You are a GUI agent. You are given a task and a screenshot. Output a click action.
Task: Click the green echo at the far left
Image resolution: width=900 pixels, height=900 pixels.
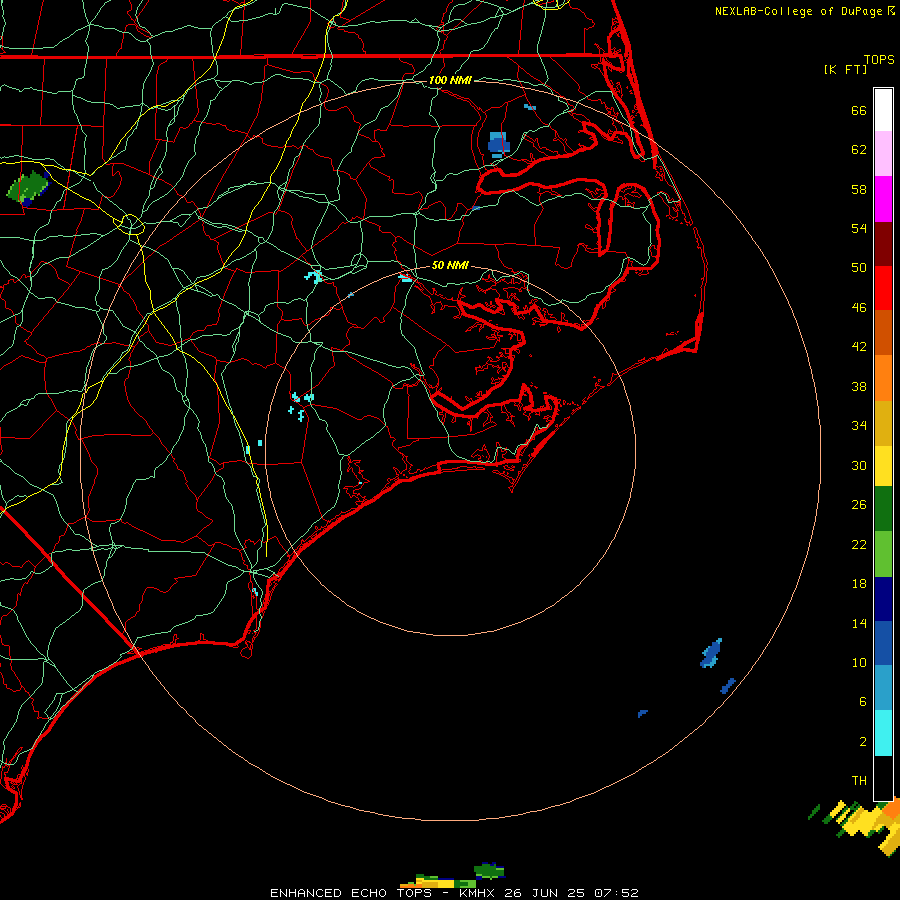(x=28, y=187)
